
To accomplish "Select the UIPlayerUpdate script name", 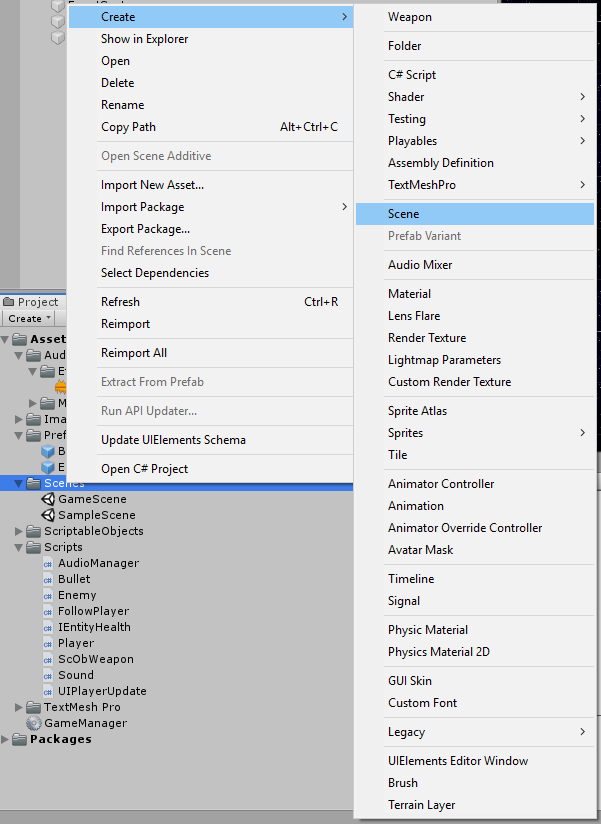I will 102,692.
